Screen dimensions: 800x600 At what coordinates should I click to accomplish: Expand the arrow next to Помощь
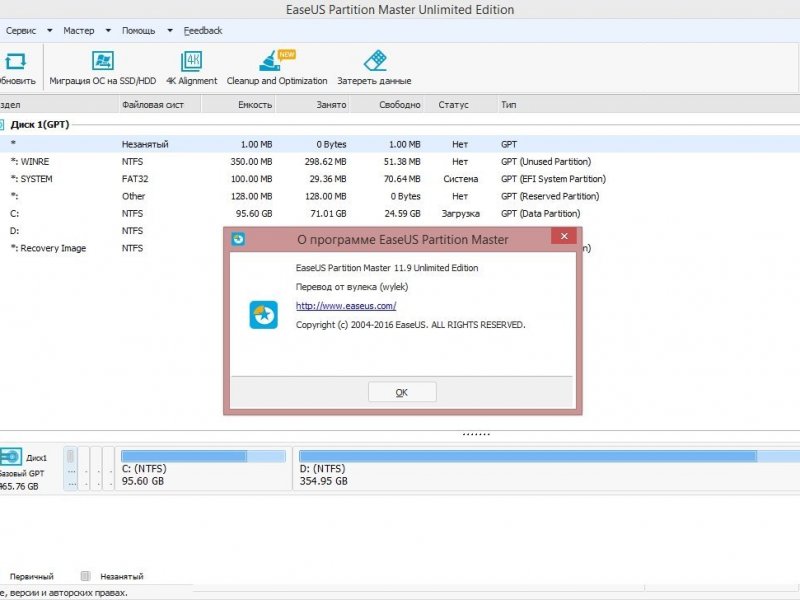[x=170, y=31]
